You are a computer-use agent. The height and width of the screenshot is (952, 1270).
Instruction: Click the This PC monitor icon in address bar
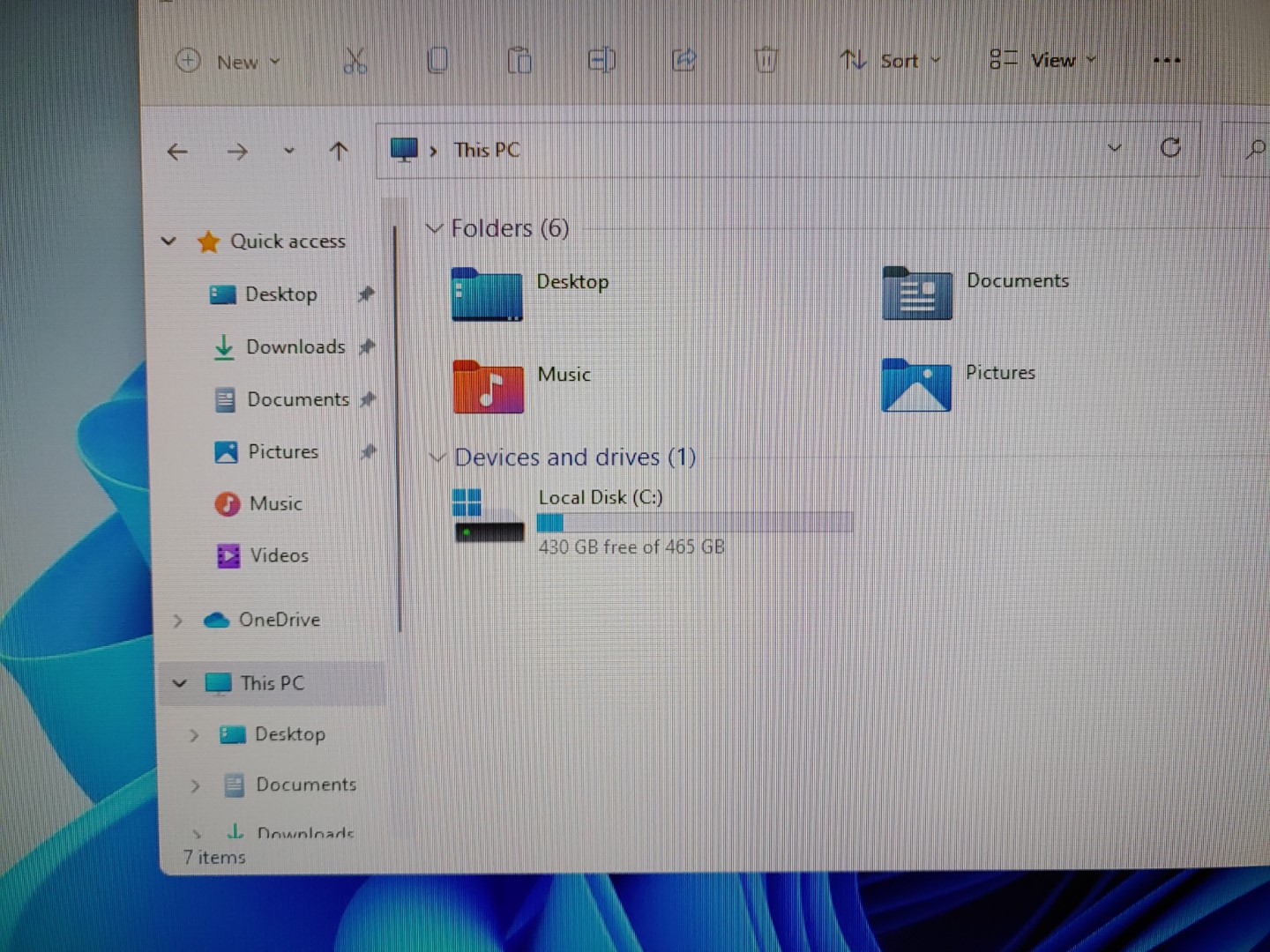pos(404,150)
